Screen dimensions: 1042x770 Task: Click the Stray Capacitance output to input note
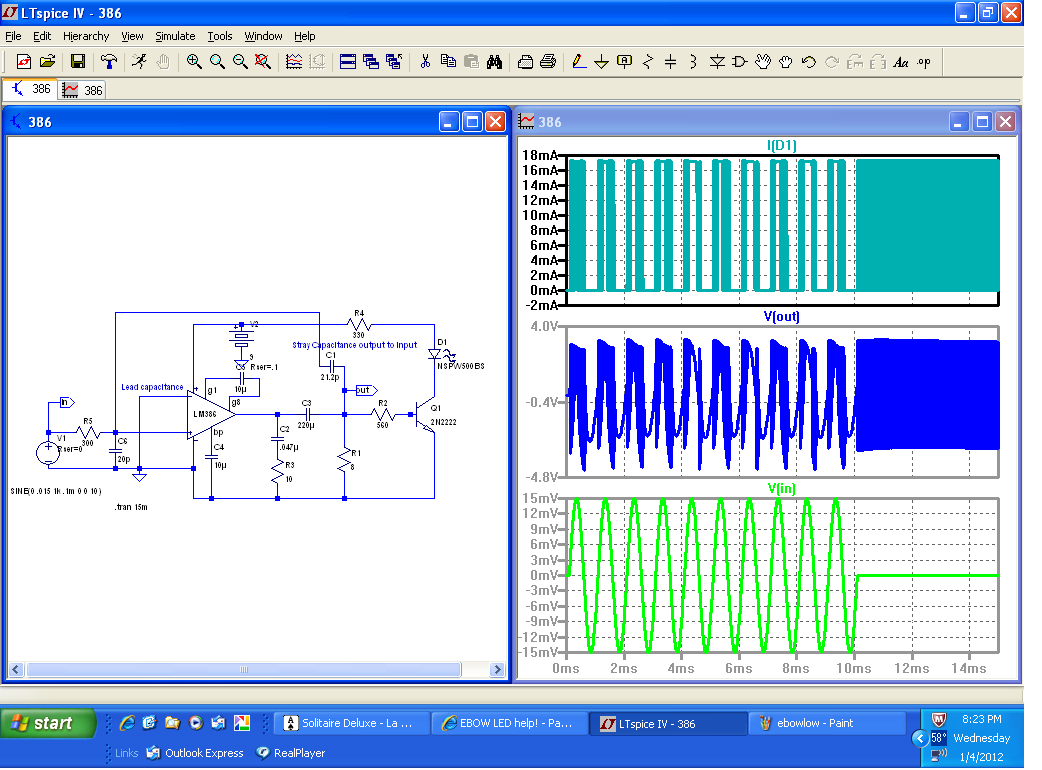[x=355, y=345]
